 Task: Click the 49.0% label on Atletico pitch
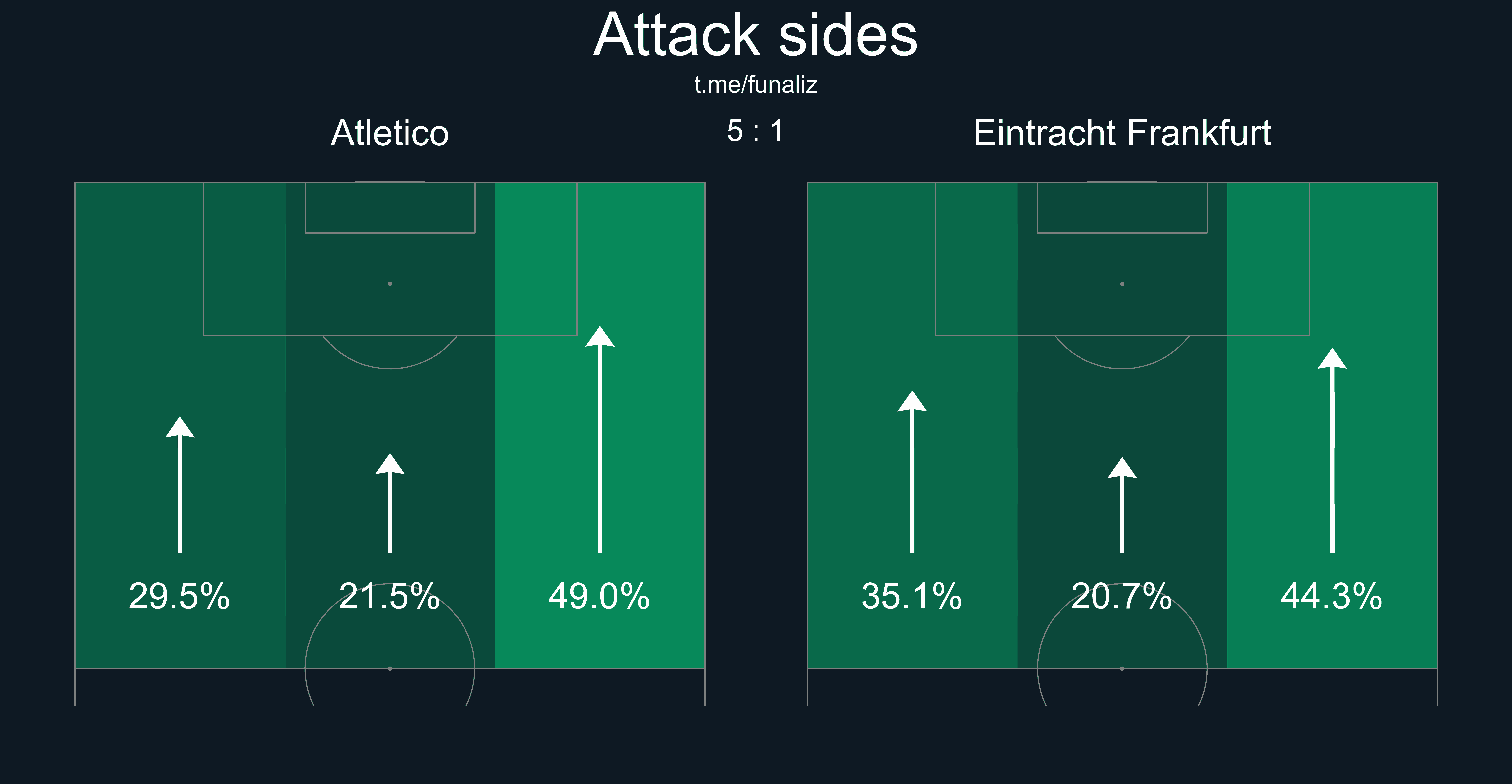pos(599,596)
